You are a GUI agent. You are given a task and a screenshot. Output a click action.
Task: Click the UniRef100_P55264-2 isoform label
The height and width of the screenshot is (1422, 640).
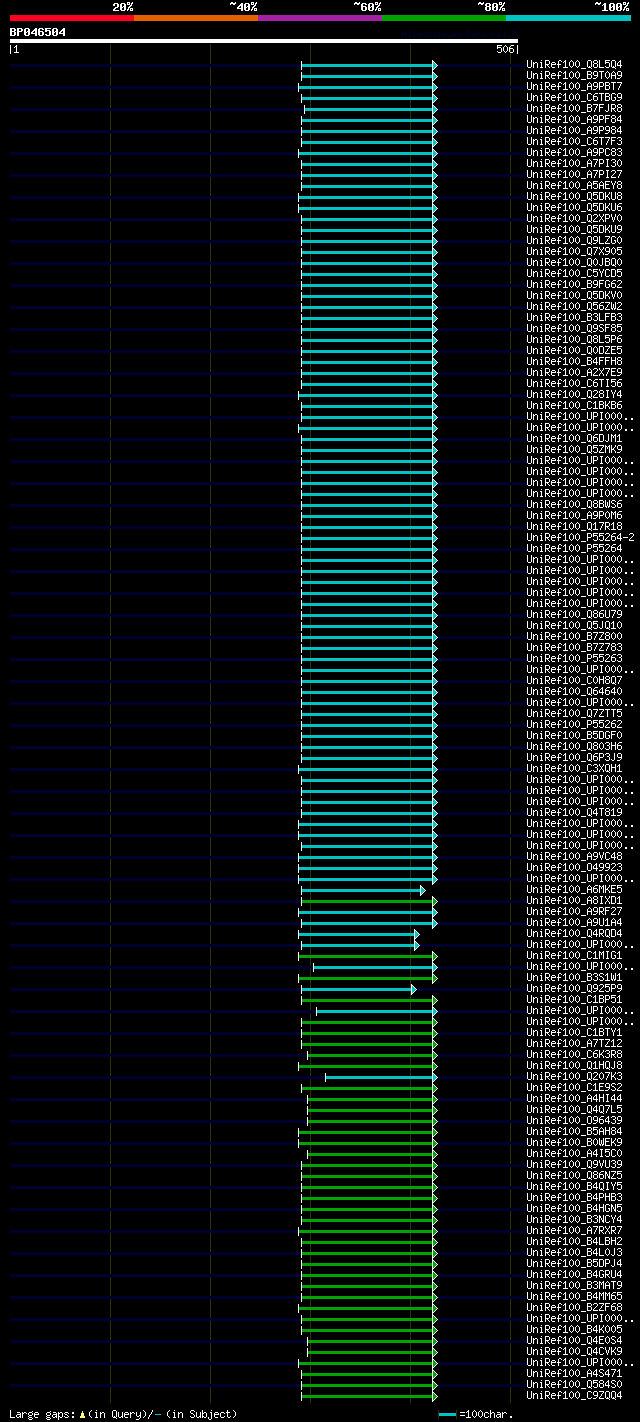point(580,537)
